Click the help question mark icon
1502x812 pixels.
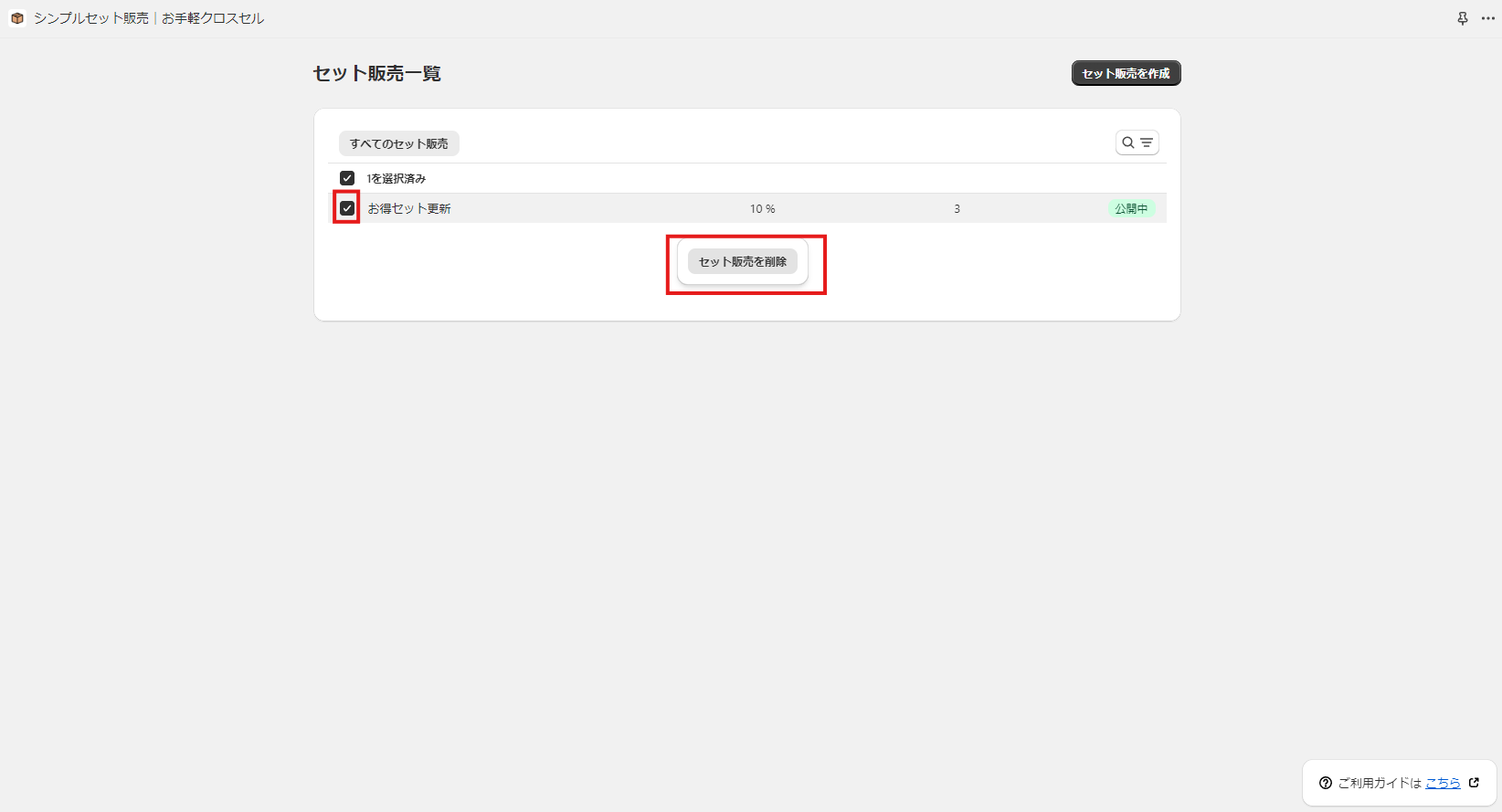pyautogui.click(x=1326, y=783)
